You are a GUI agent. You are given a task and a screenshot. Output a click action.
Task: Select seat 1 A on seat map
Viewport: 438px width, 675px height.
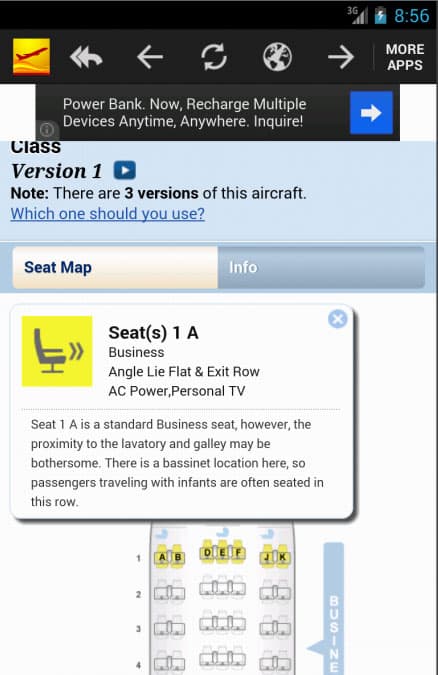point(162,557)
